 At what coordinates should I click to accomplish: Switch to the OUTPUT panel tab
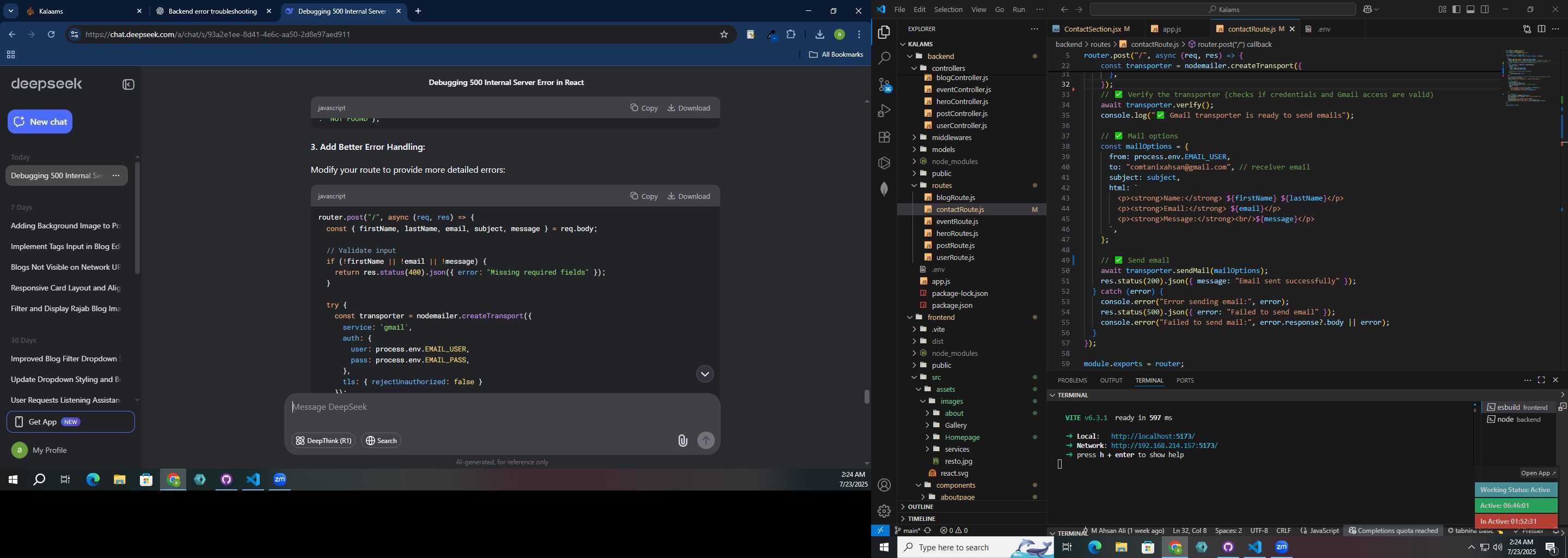tap(1111, 380)
